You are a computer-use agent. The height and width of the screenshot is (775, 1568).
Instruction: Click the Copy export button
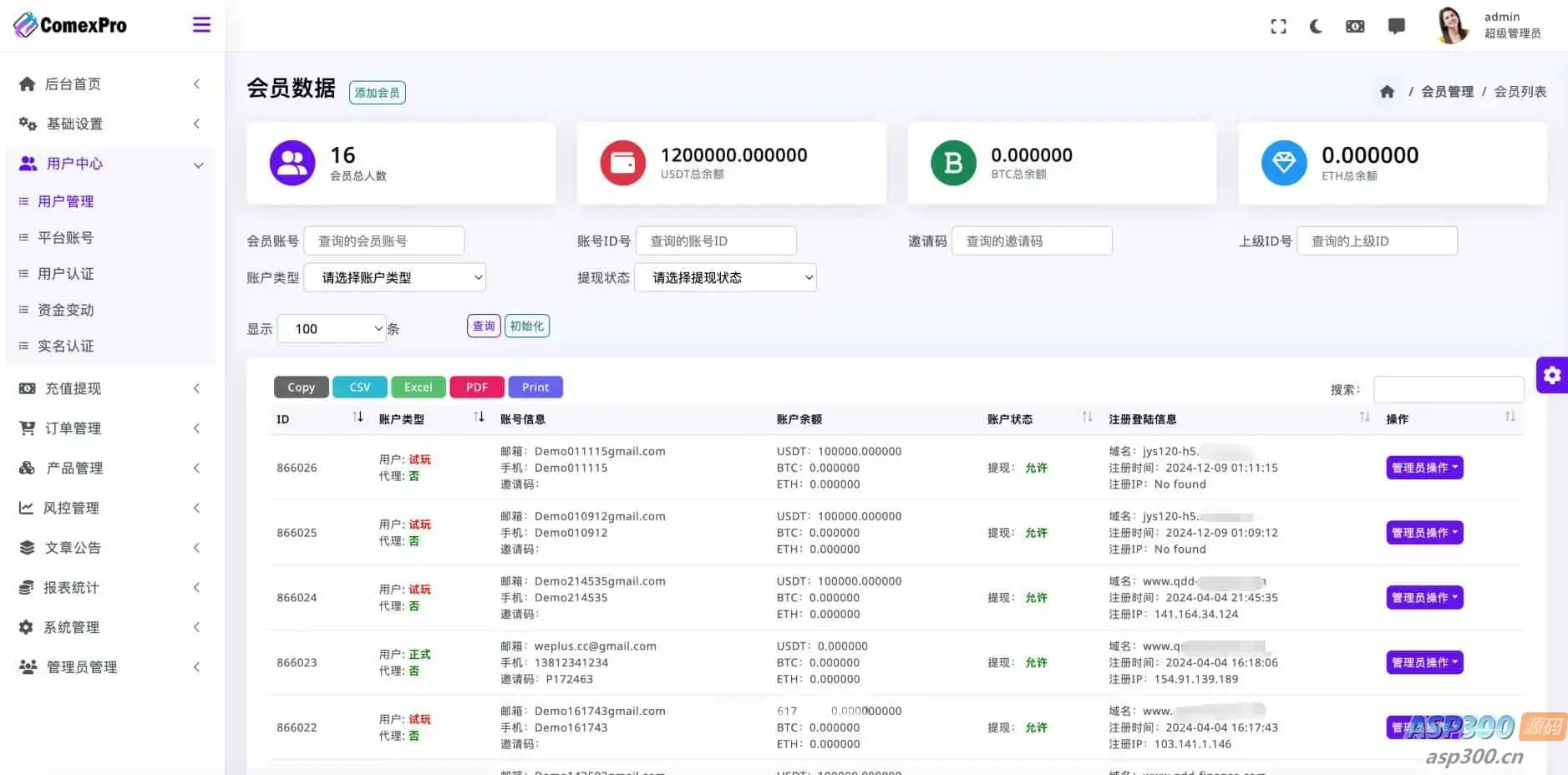coord(302,387)
